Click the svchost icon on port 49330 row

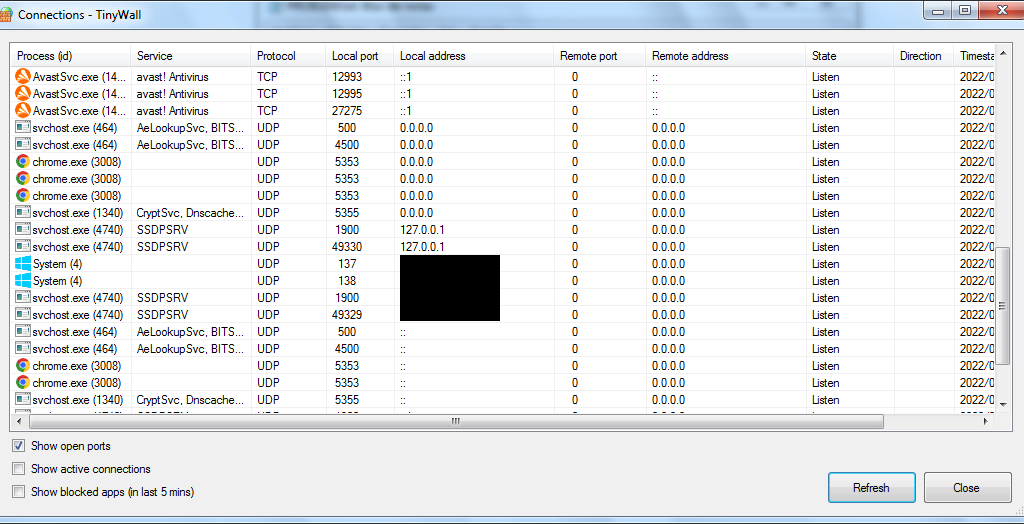(23, 246)
